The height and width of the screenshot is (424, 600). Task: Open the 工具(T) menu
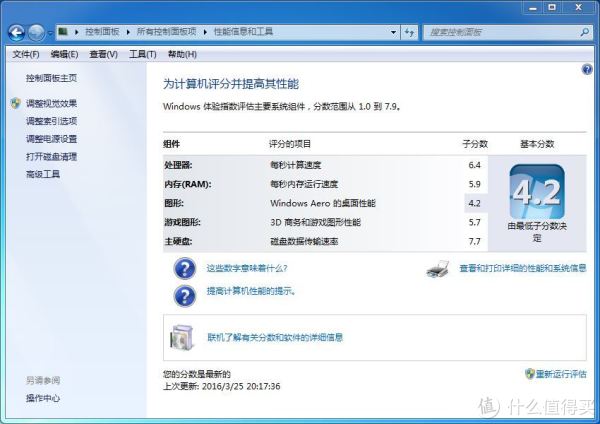[143, 54]
